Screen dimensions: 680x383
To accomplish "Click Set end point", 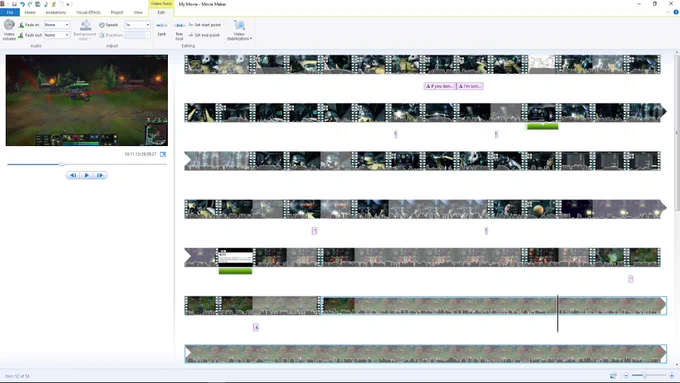I will (204, 35).
